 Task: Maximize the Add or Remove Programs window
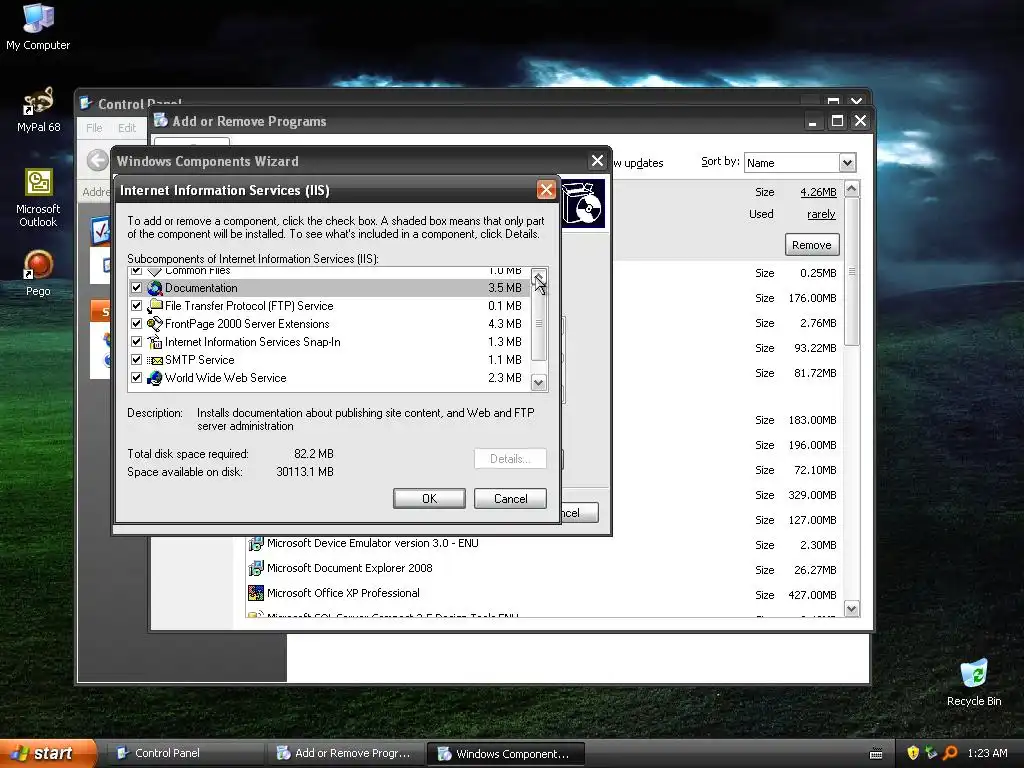837,121
